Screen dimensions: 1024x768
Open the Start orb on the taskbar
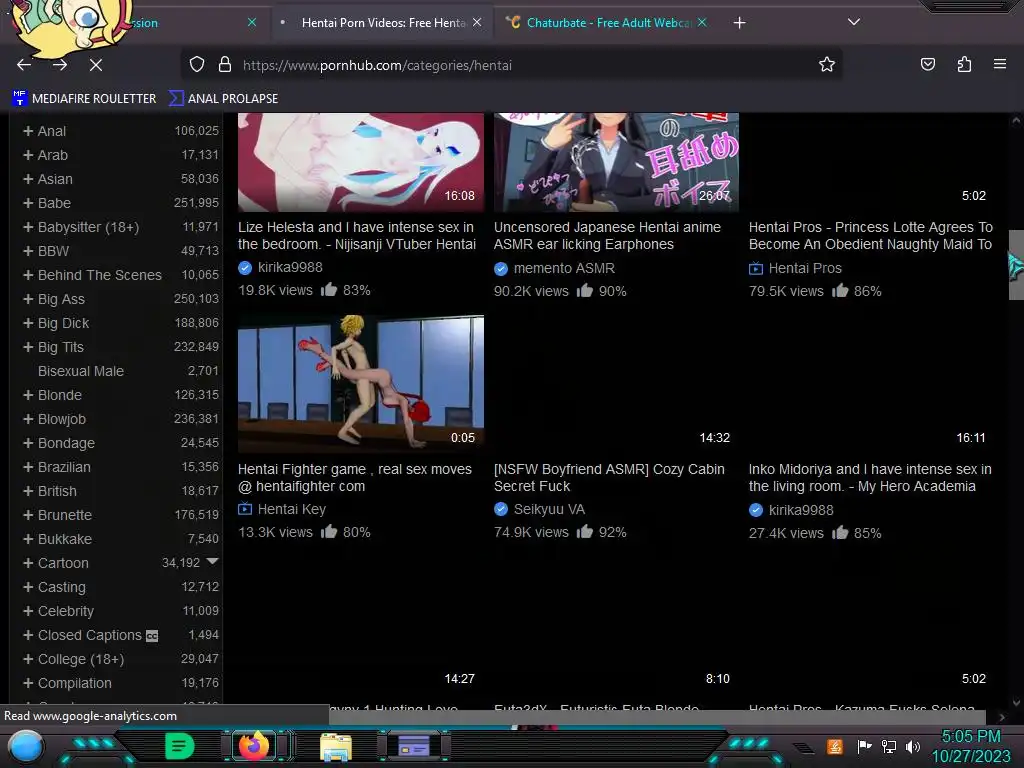(x=25, y=746)
